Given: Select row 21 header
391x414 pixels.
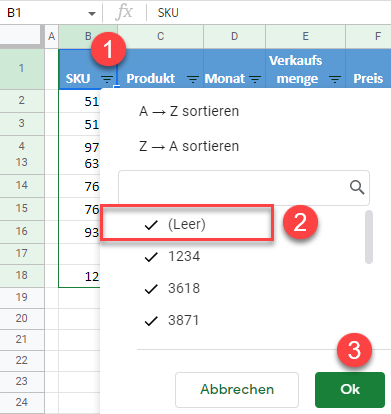Looking at the screenshot, I should tap(22, 339).
